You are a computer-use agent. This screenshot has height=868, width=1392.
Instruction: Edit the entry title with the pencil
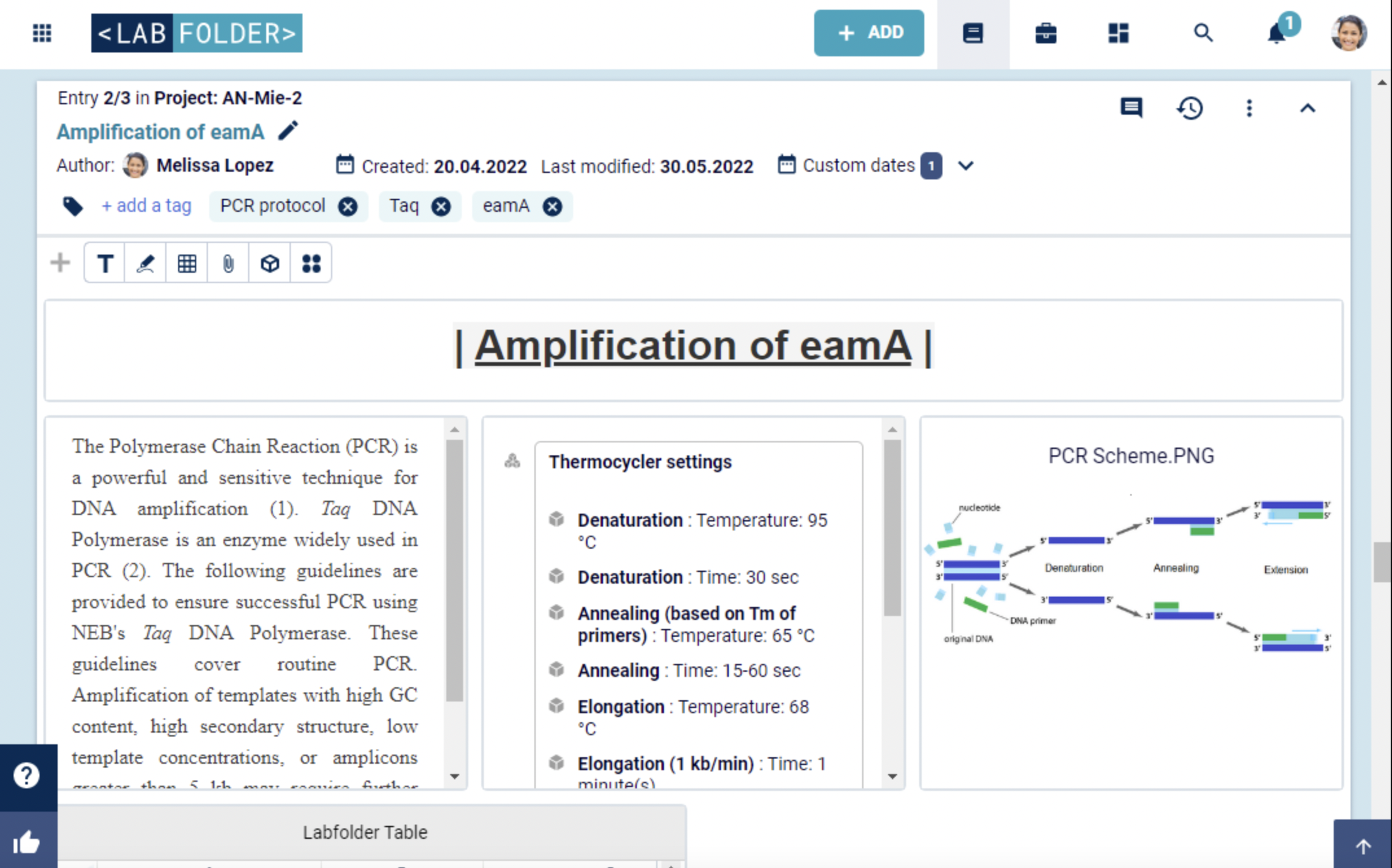[x=288, y=131]
